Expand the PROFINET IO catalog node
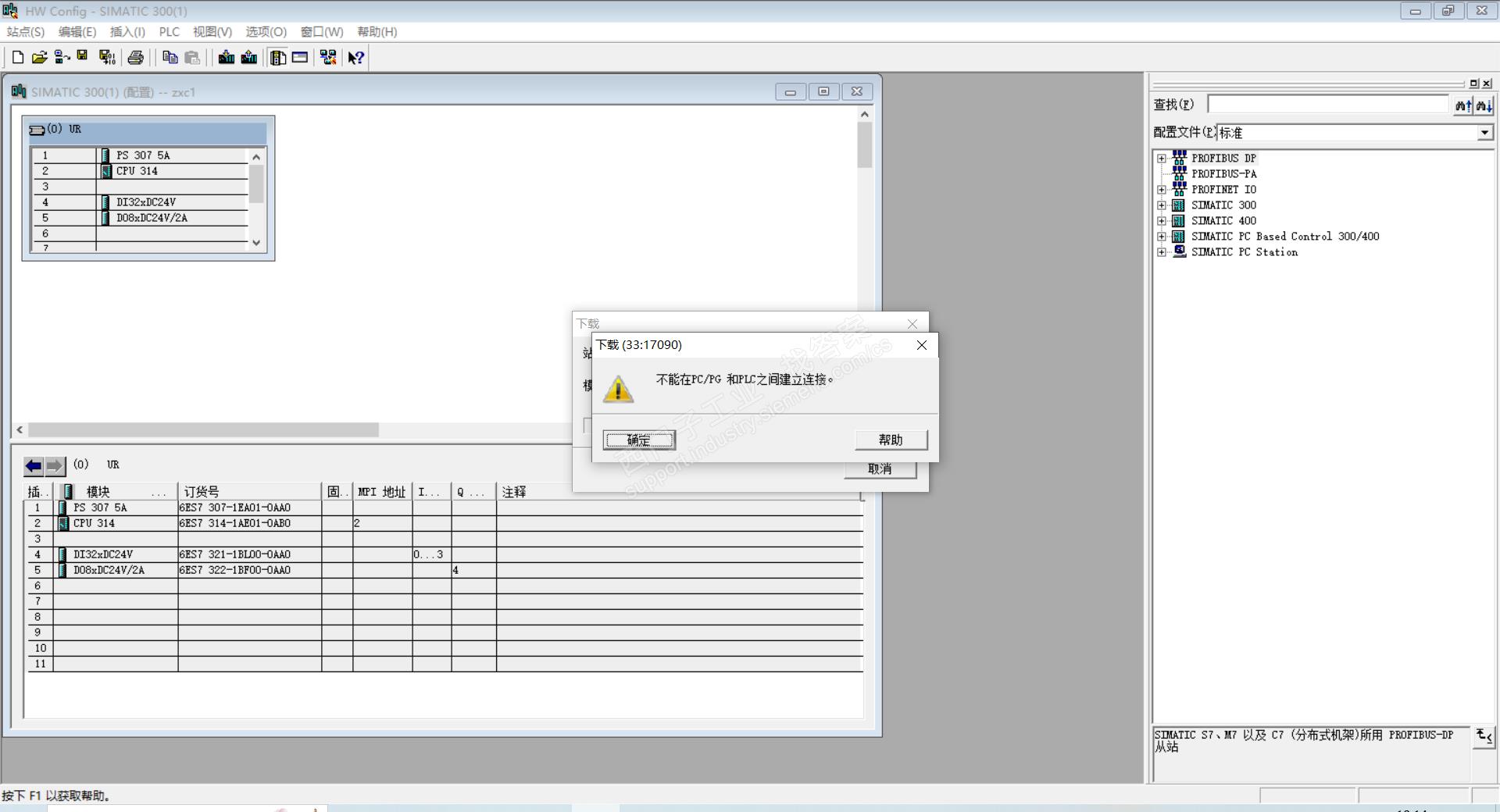1500x812 pixels. pos(1162,190)
